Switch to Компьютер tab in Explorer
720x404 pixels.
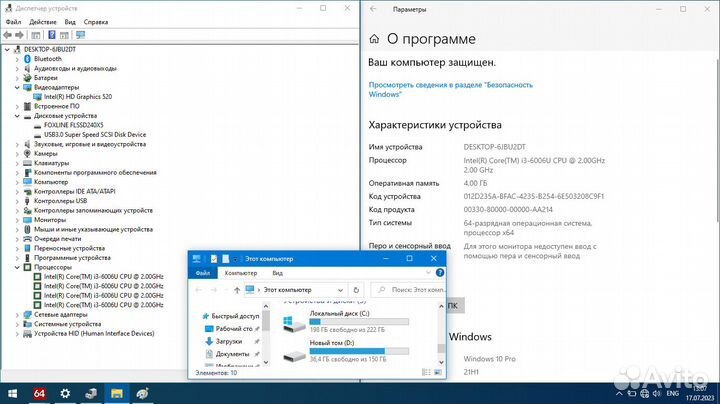click(x=241, y=273)
